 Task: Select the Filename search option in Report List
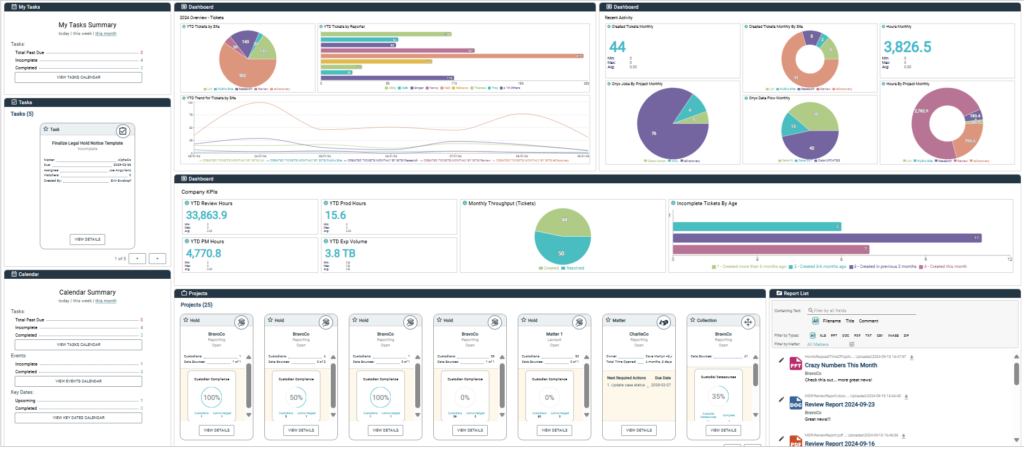point(830,321)
